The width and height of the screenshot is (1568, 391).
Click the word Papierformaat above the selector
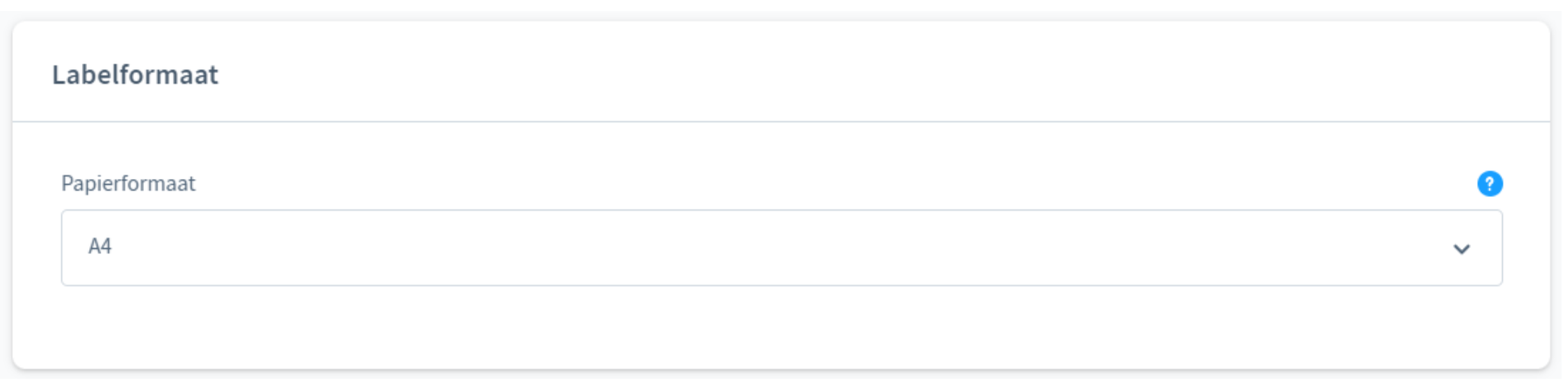pyautogui.click(x=128, y=184)
